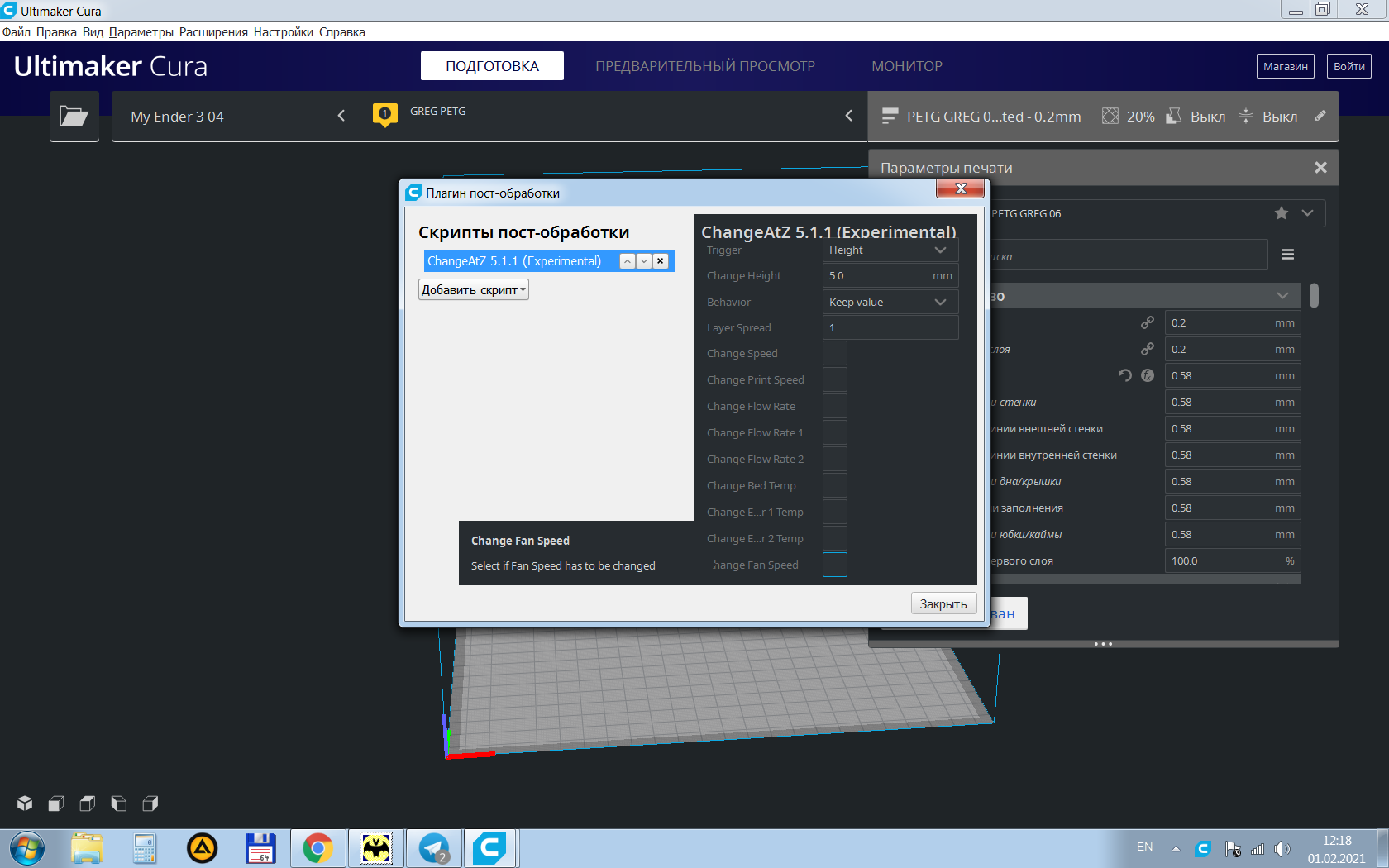Open the Behavior Keep value dropdown
The height and width of the screenshot is (868, 1389).
(890, 303)
